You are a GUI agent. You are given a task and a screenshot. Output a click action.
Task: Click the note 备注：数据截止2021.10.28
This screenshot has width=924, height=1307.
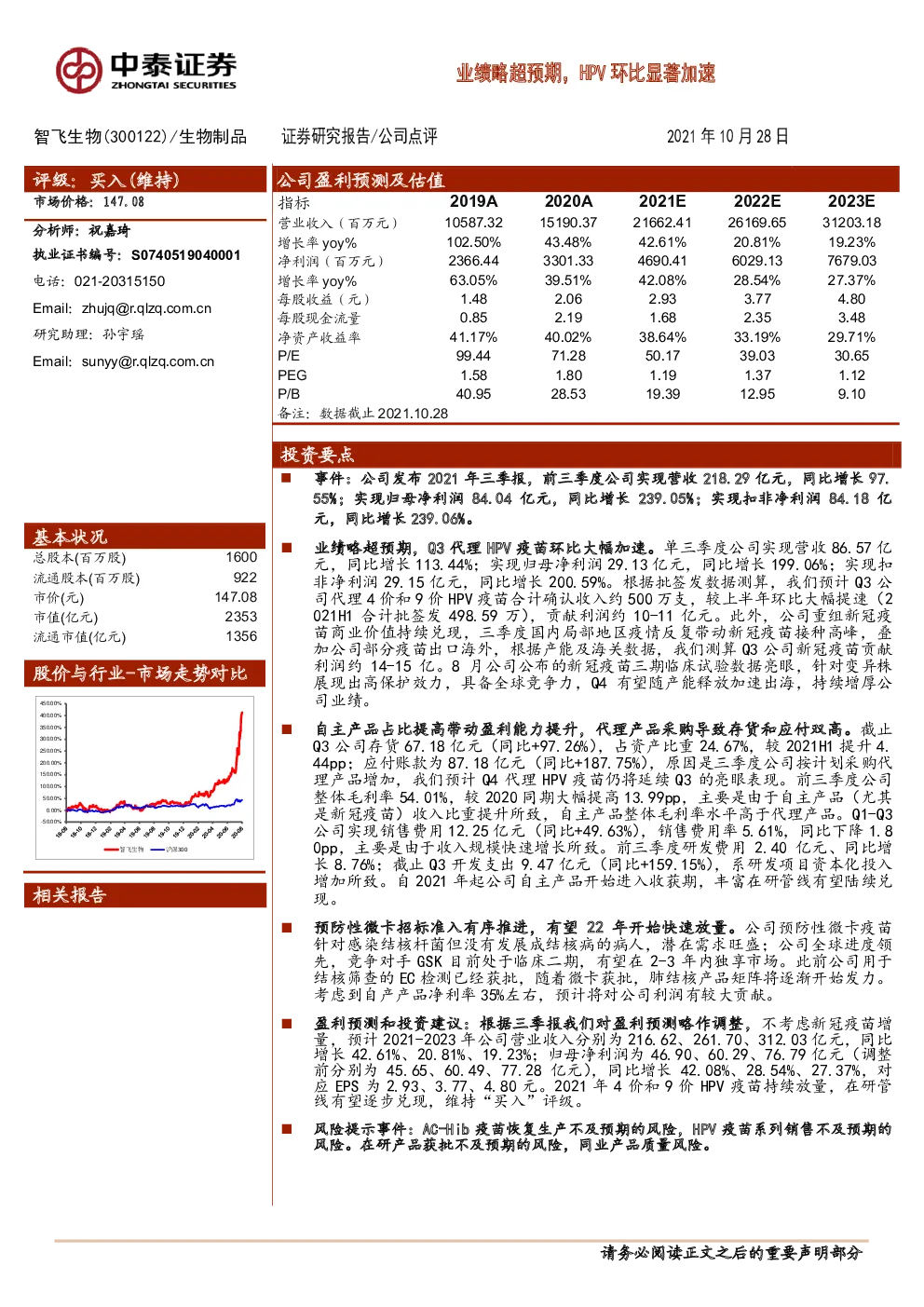click(363, 413)
